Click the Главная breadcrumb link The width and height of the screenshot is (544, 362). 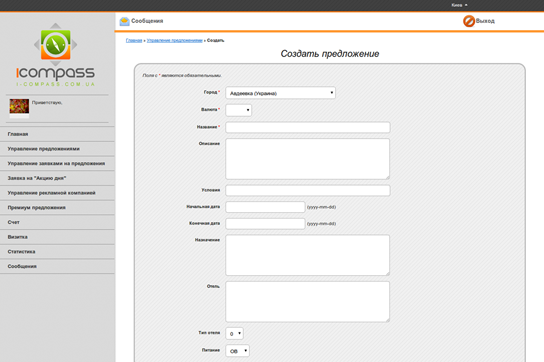(134, 41)
